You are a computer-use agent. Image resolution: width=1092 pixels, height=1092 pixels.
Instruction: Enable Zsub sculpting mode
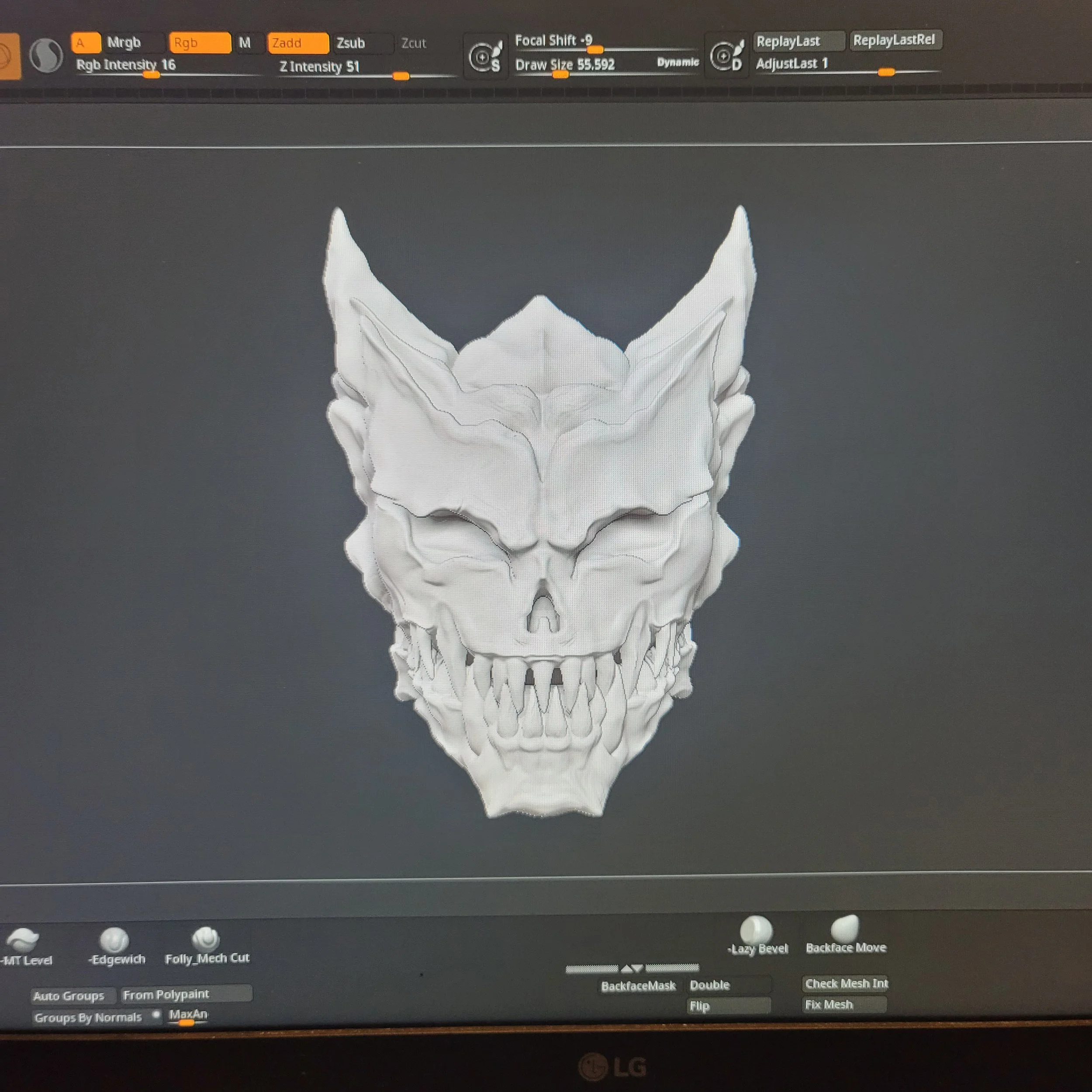click(362, 43)
